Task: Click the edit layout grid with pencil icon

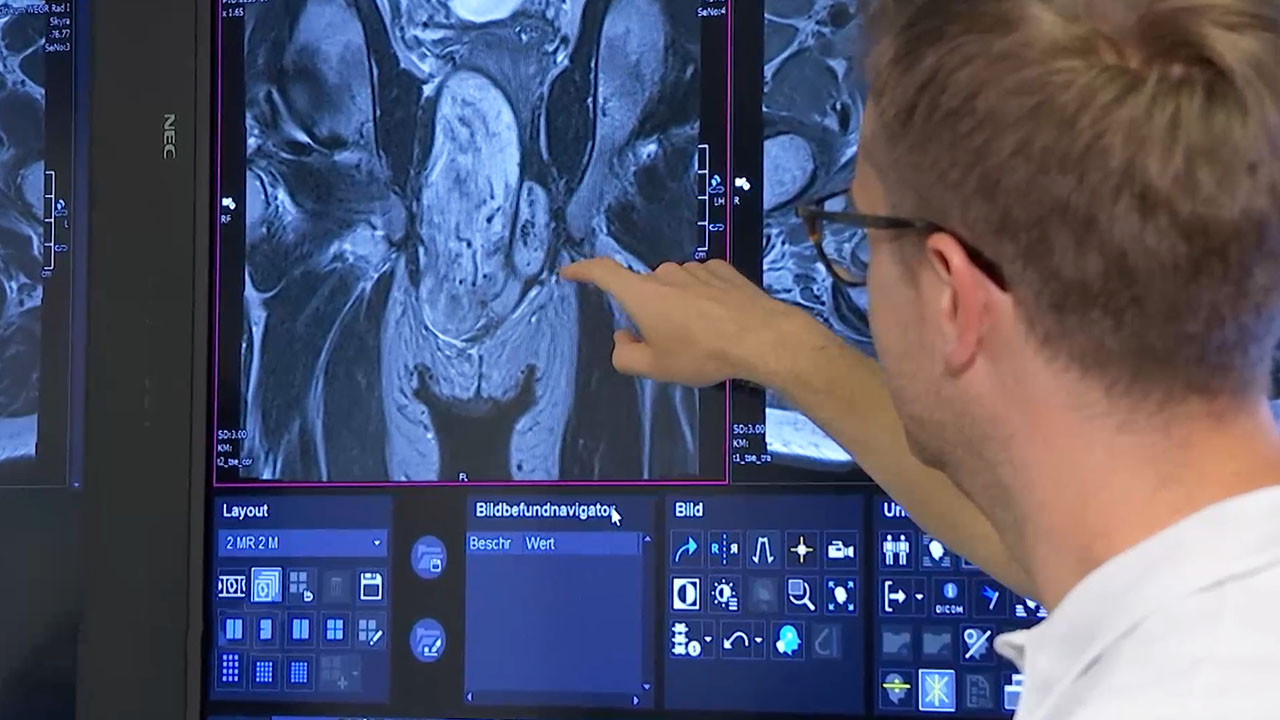Action: (x=370, y=630)
